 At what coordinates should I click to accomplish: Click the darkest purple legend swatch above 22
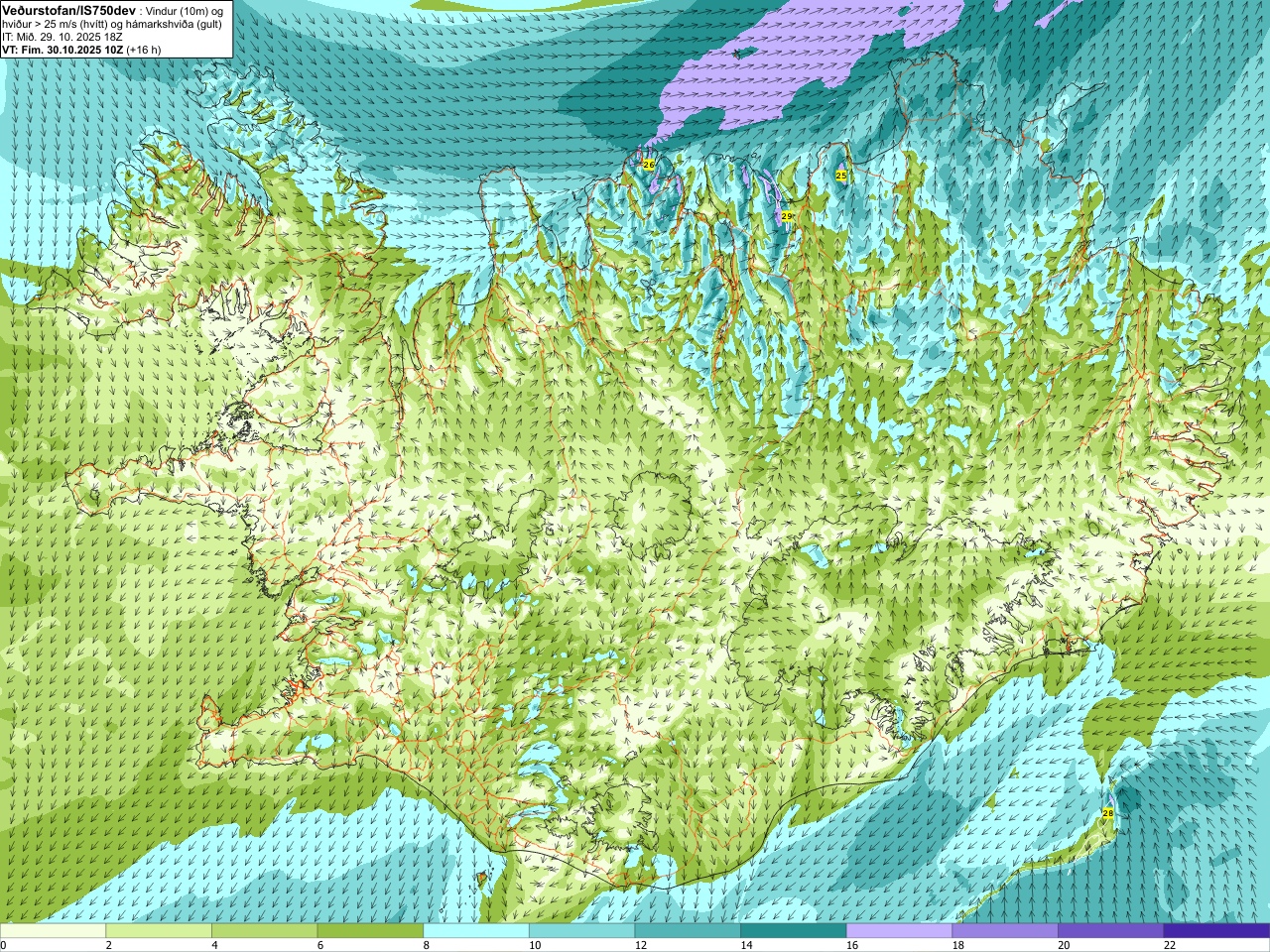(x=1216, y=931)
